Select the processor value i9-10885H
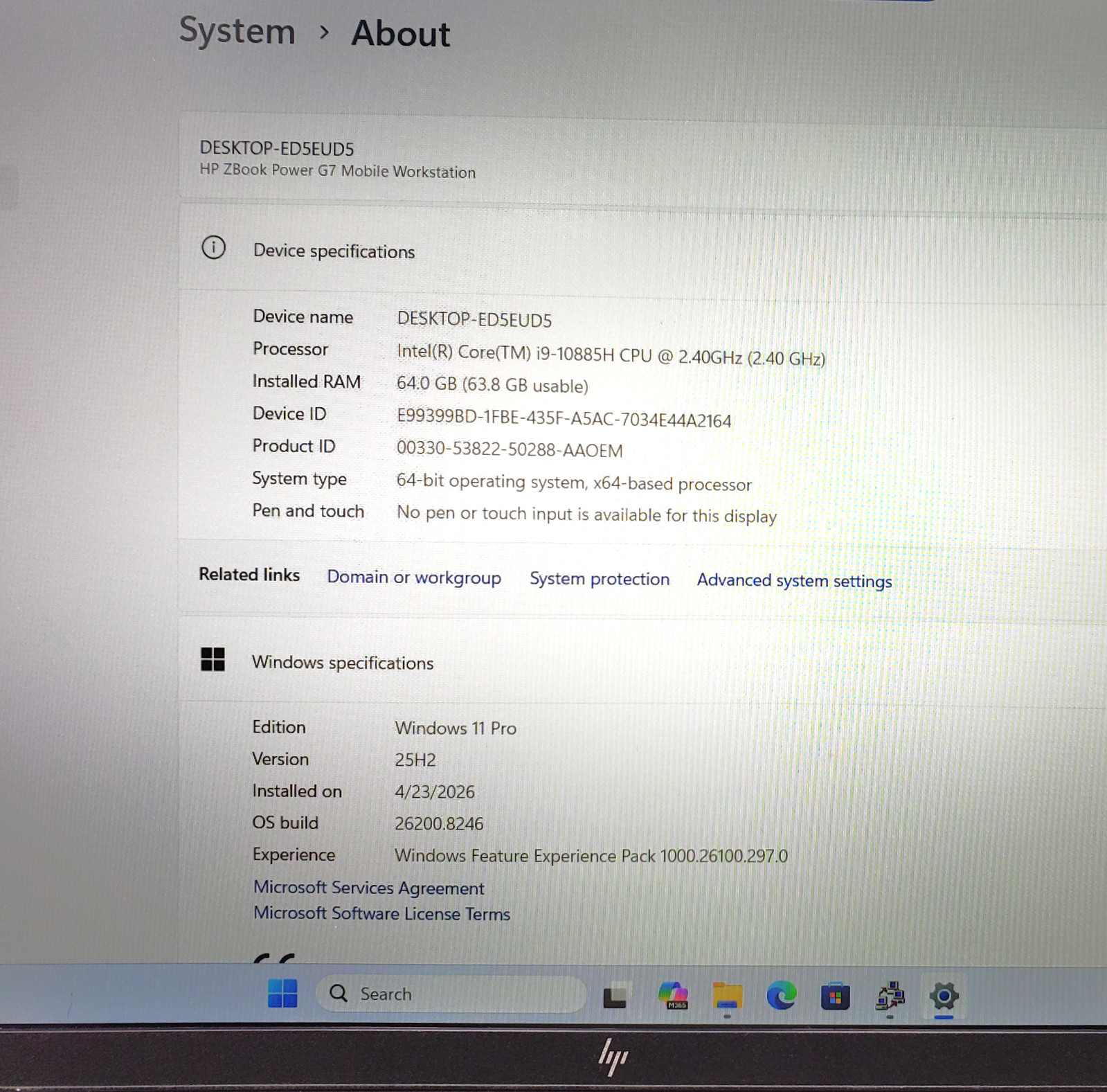The image size is (1107, 1092). 611,355
